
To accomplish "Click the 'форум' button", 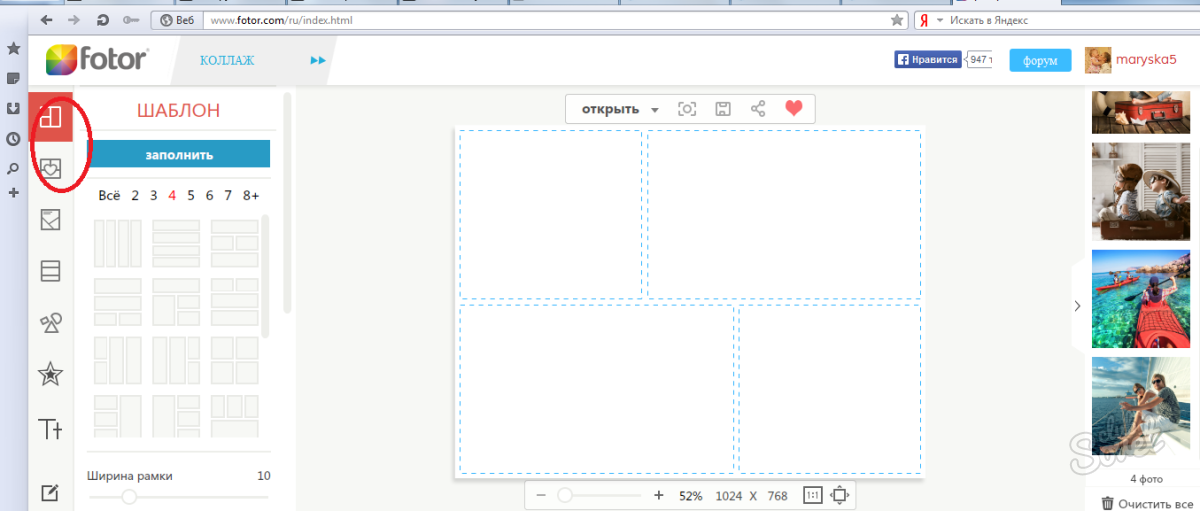I will click(x=1040, y=61).
